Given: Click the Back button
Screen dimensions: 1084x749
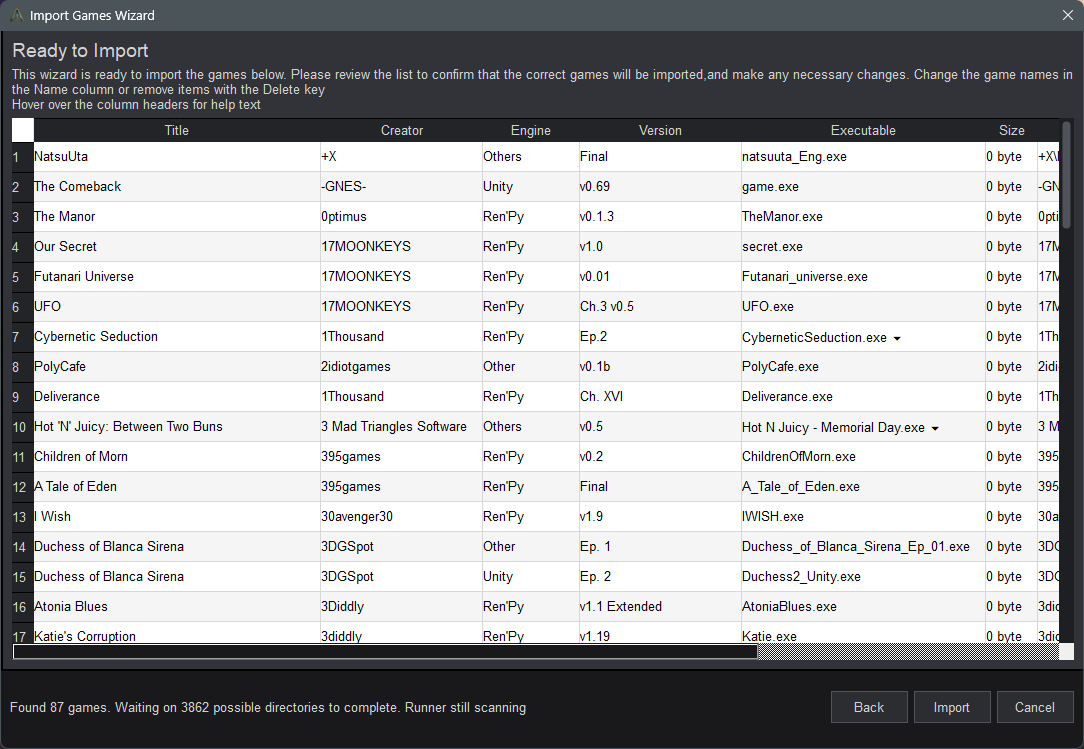Looking at the screenshot, I should [x=868, y=707].
